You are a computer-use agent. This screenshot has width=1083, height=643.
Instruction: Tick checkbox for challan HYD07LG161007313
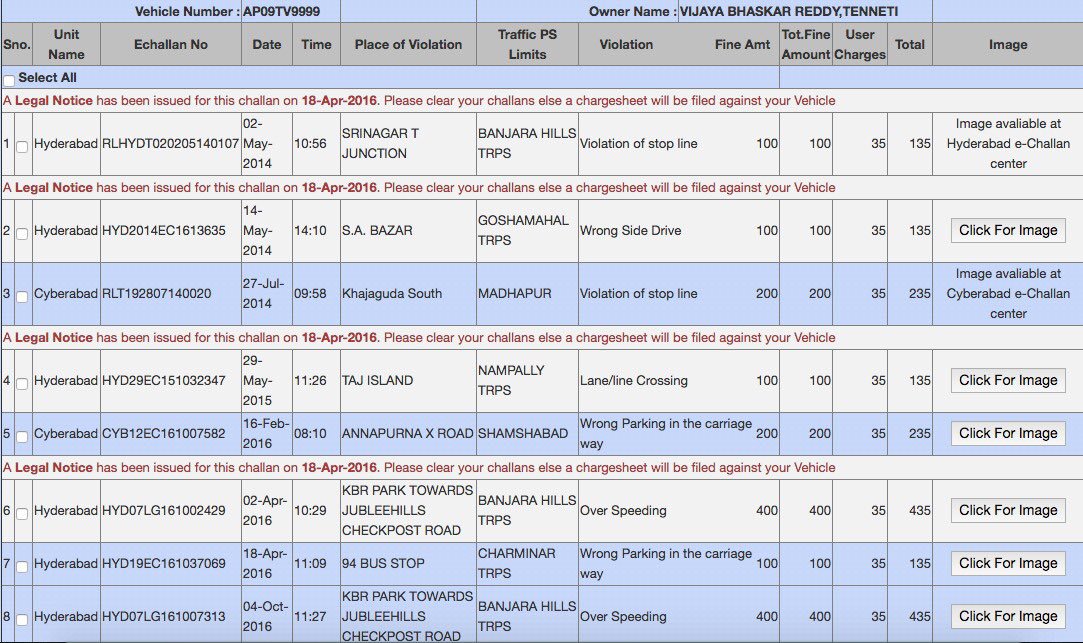click(x=22, y=620)
